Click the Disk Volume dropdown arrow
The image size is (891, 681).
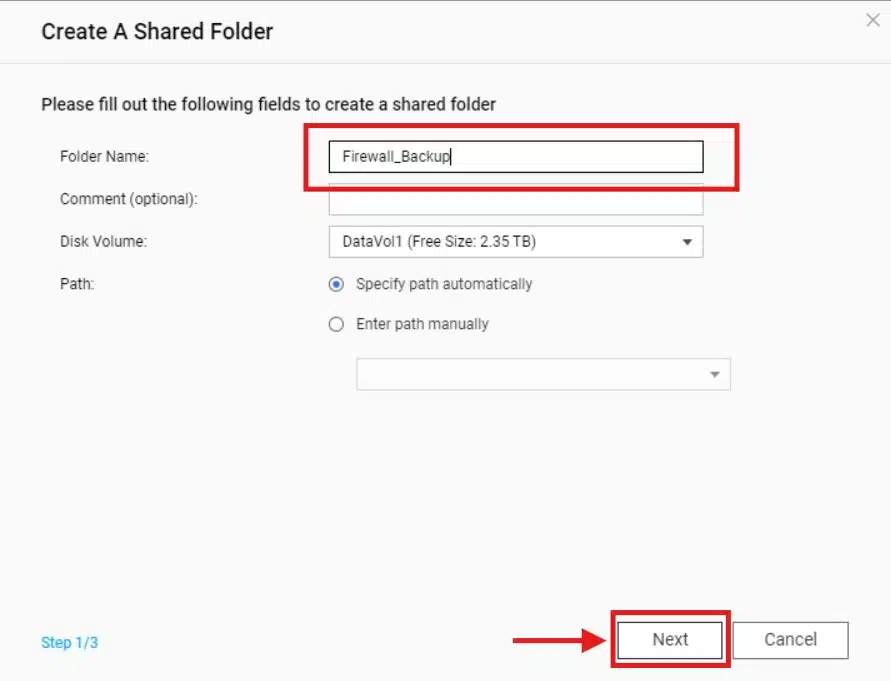tap(687, 242)
